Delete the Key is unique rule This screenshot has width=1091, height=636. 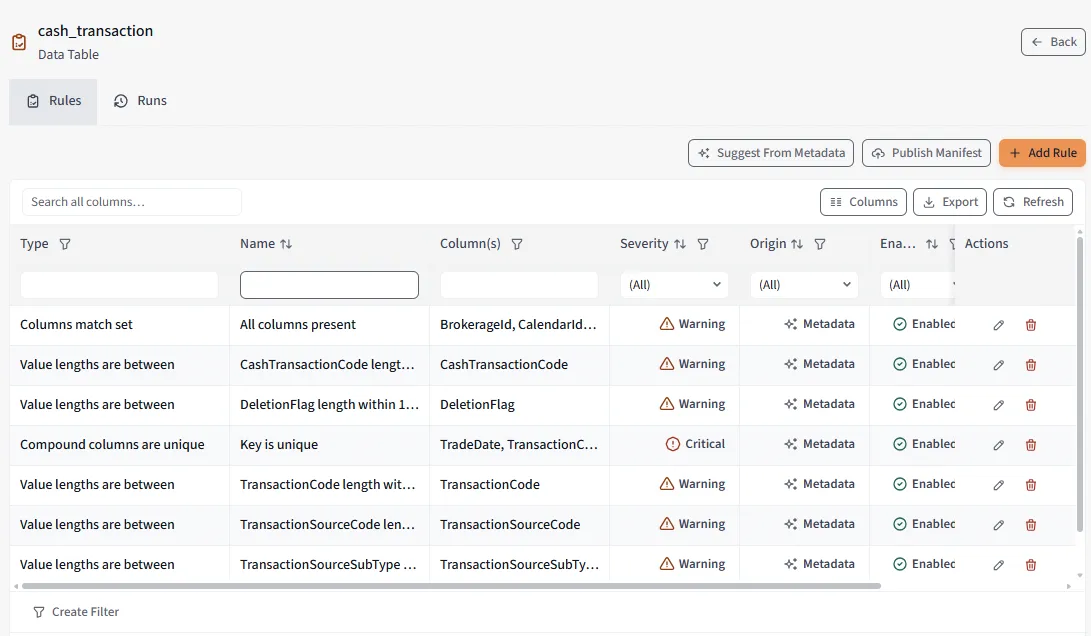(1031, 445)
